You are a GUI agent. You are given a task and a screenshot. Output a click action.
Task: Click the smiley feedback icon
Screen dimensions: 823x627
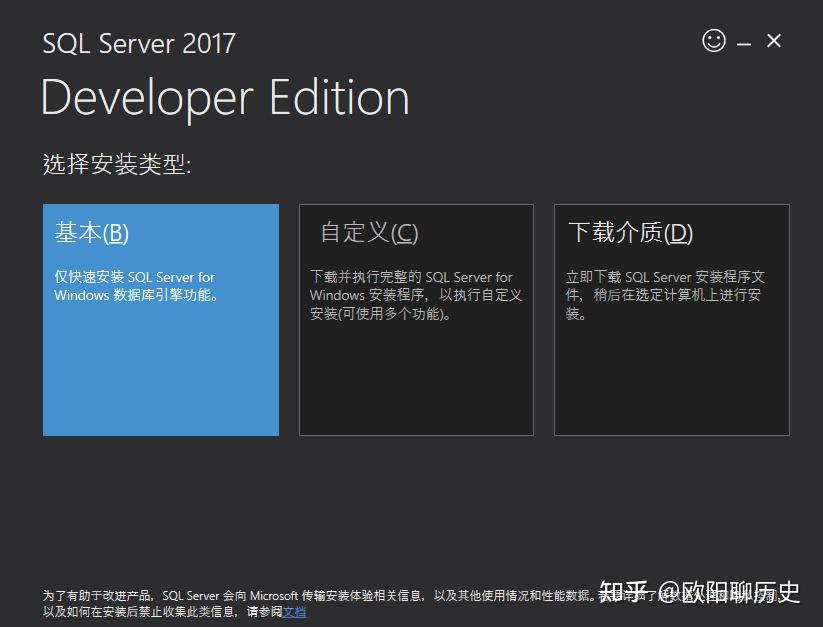coord(714,40)
